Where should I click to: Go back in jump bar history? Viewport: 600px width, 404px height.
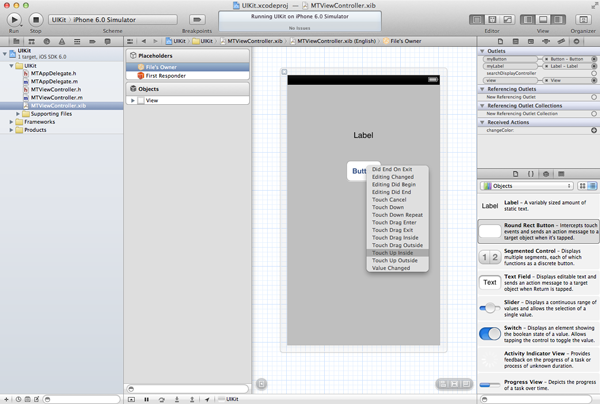pos(144,41)
